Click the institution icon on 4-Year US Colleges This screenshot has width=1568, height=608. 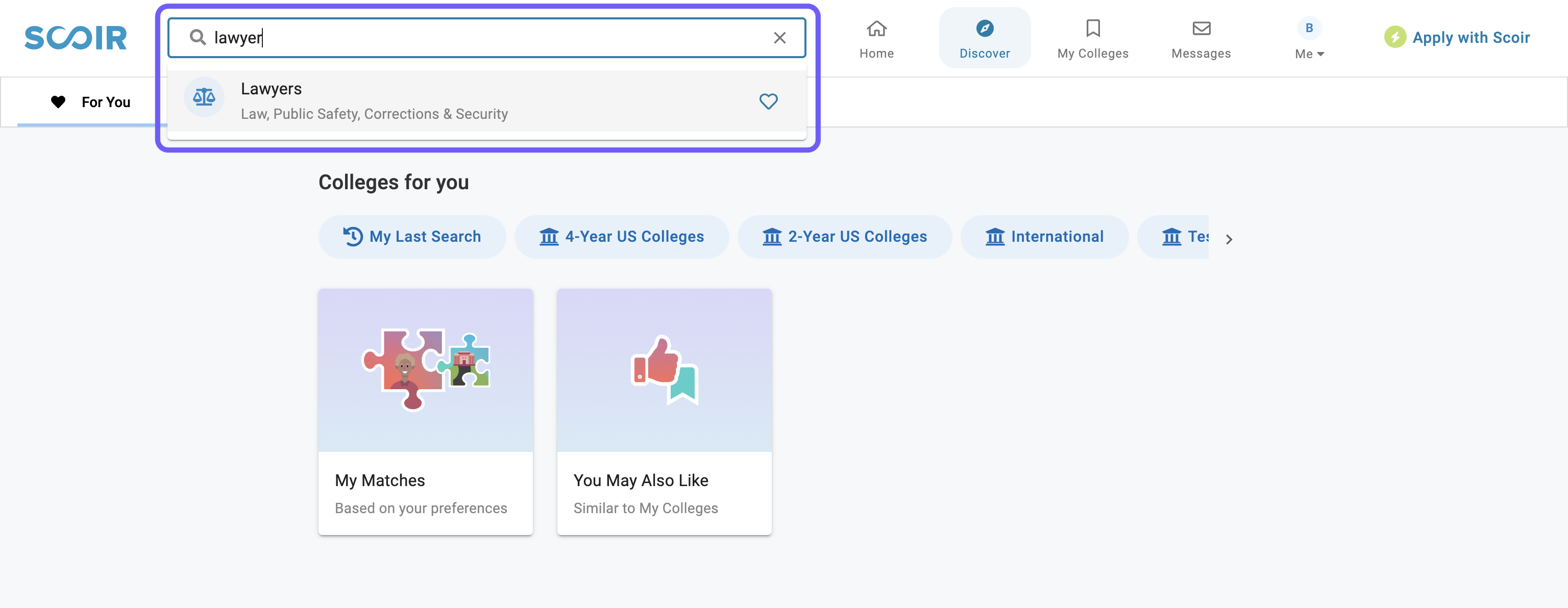click(x=548, y=237)
